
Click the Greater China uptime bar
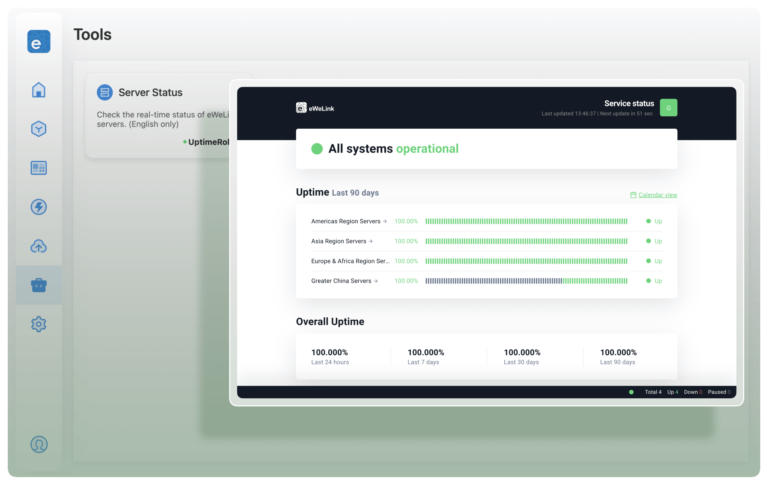tap(526, 281)
